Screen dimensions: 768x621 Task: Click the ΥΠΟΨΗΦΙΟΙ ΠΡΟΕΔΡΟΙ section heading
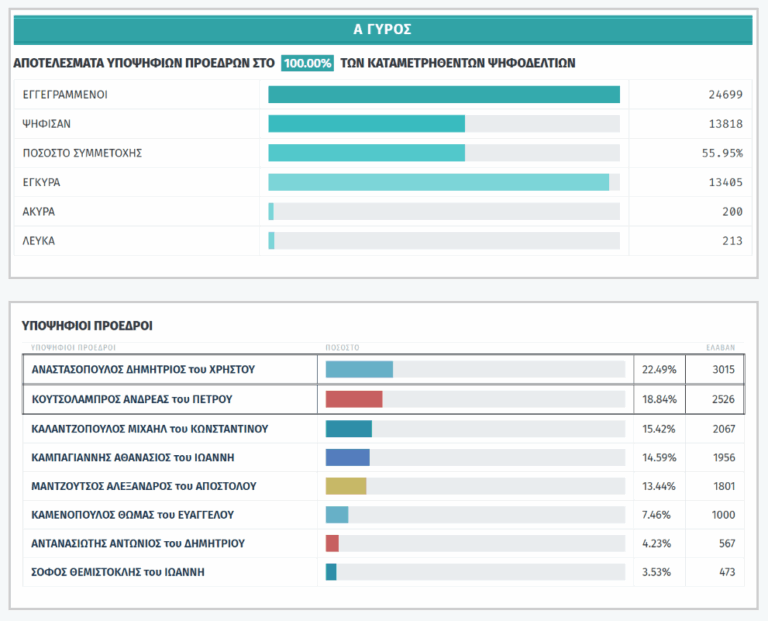[x=87, y=326]
